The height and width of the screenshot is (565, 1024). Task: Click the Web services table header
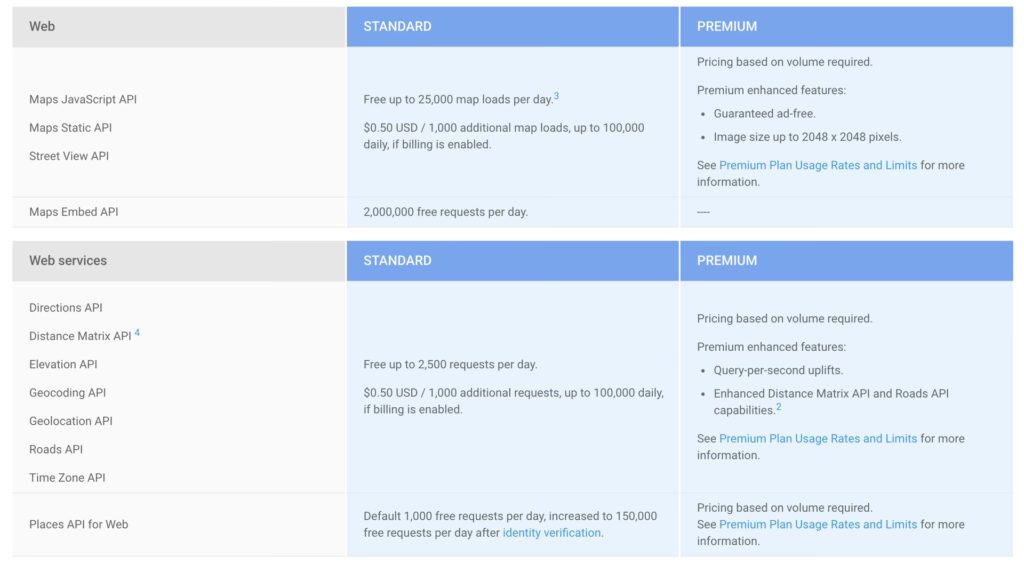68,260
